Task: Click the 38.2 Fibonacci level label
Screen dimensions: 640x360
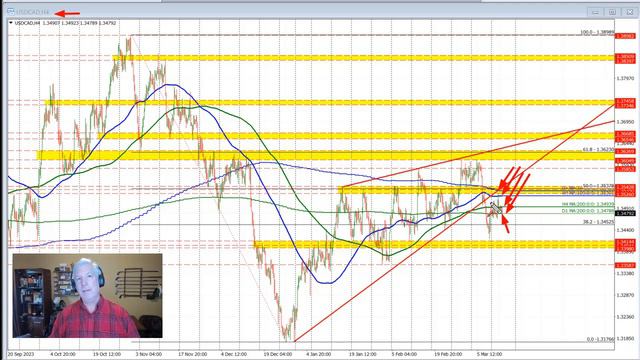Action: pyautogui.click(x=598, y=222)
